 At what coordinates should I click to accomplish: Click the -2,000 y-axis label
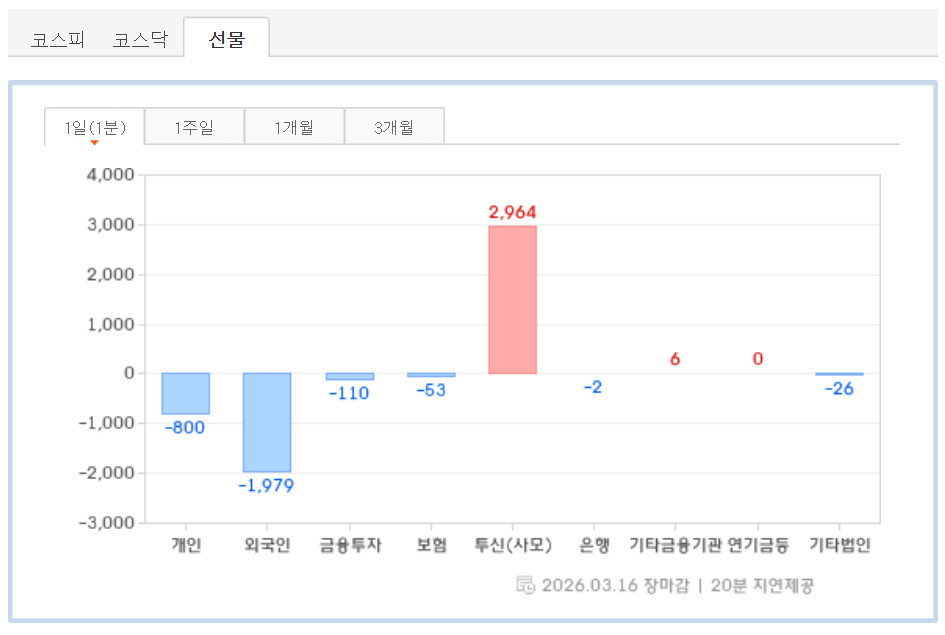pos(107,473)
